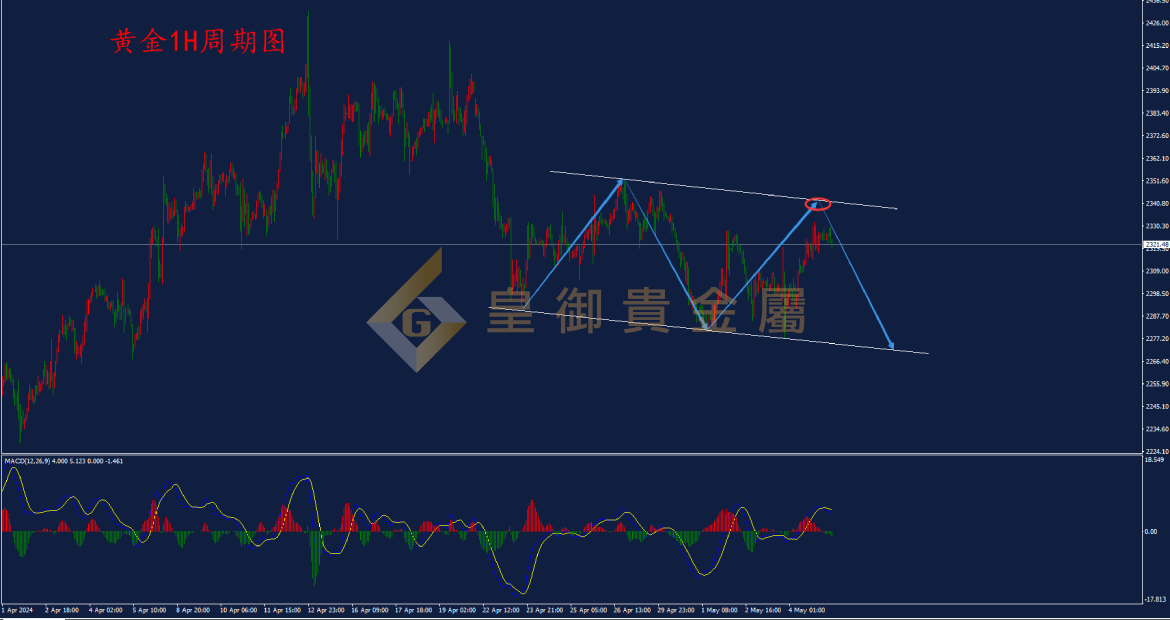Click the 17 Apr 18:00 time label
Viewport: 1170px width, 620px height.
click(x=414, y=610)
